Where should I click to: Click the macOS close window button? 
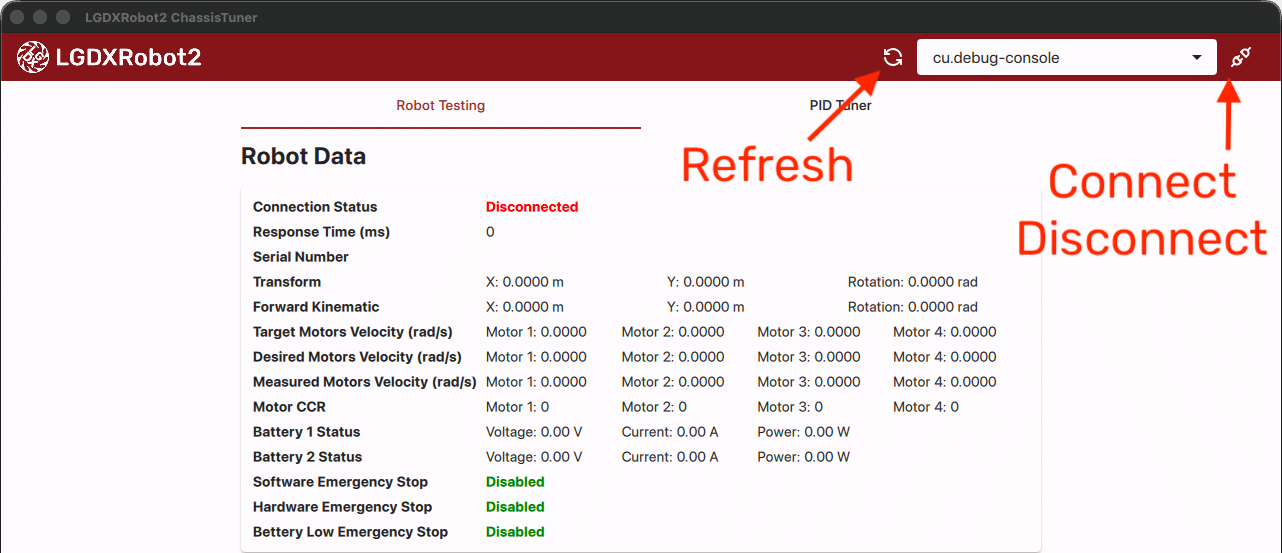[17, 17]
